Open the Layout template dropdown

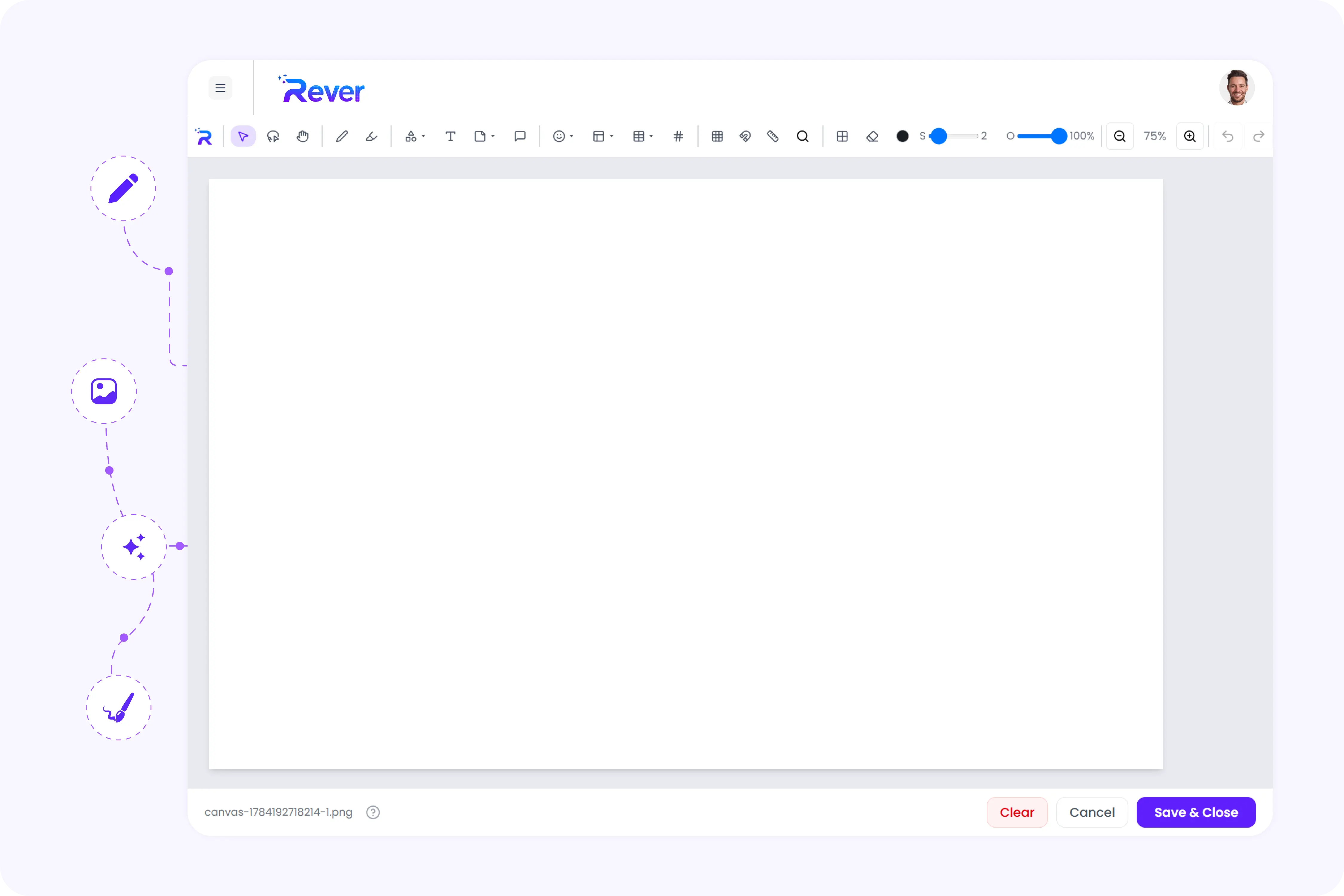click(x=603, y=136)
